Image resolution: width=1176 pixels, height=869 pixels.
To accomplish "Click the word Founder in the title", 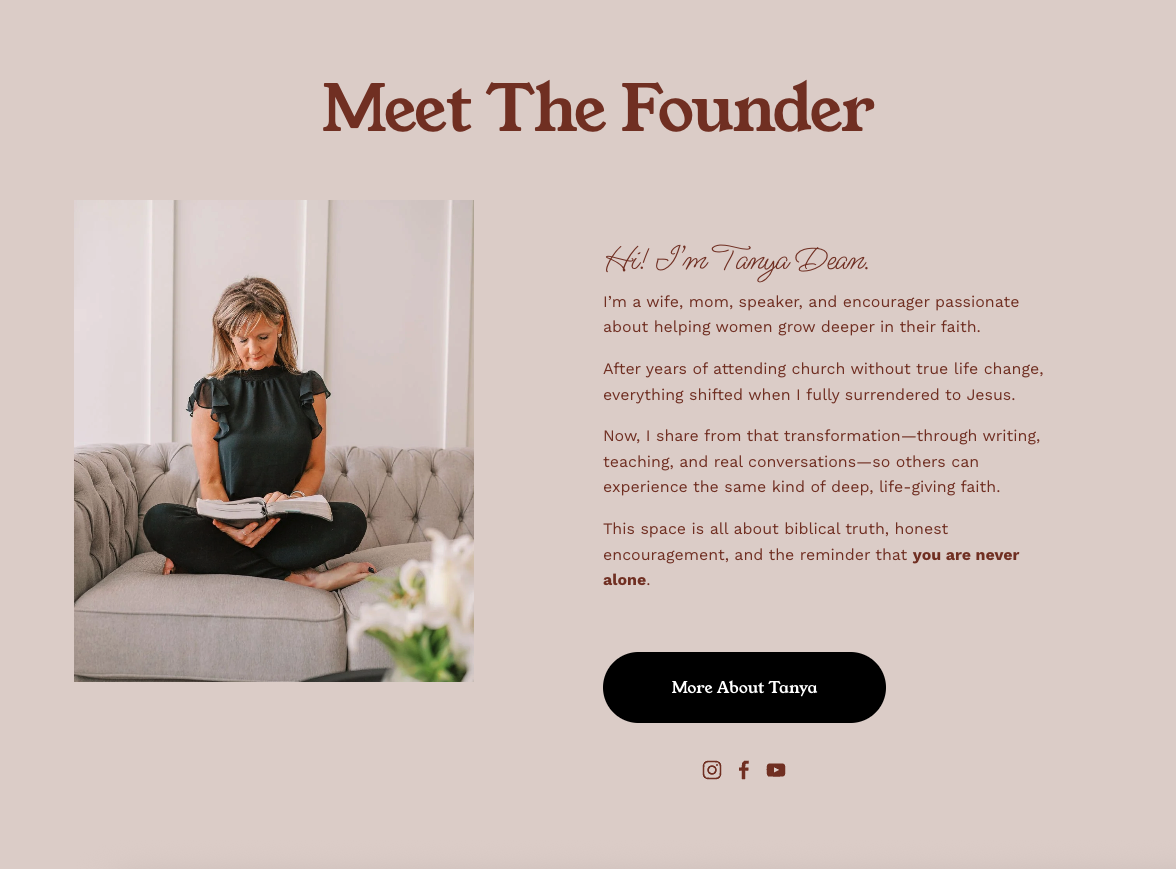I will [748, 108].
